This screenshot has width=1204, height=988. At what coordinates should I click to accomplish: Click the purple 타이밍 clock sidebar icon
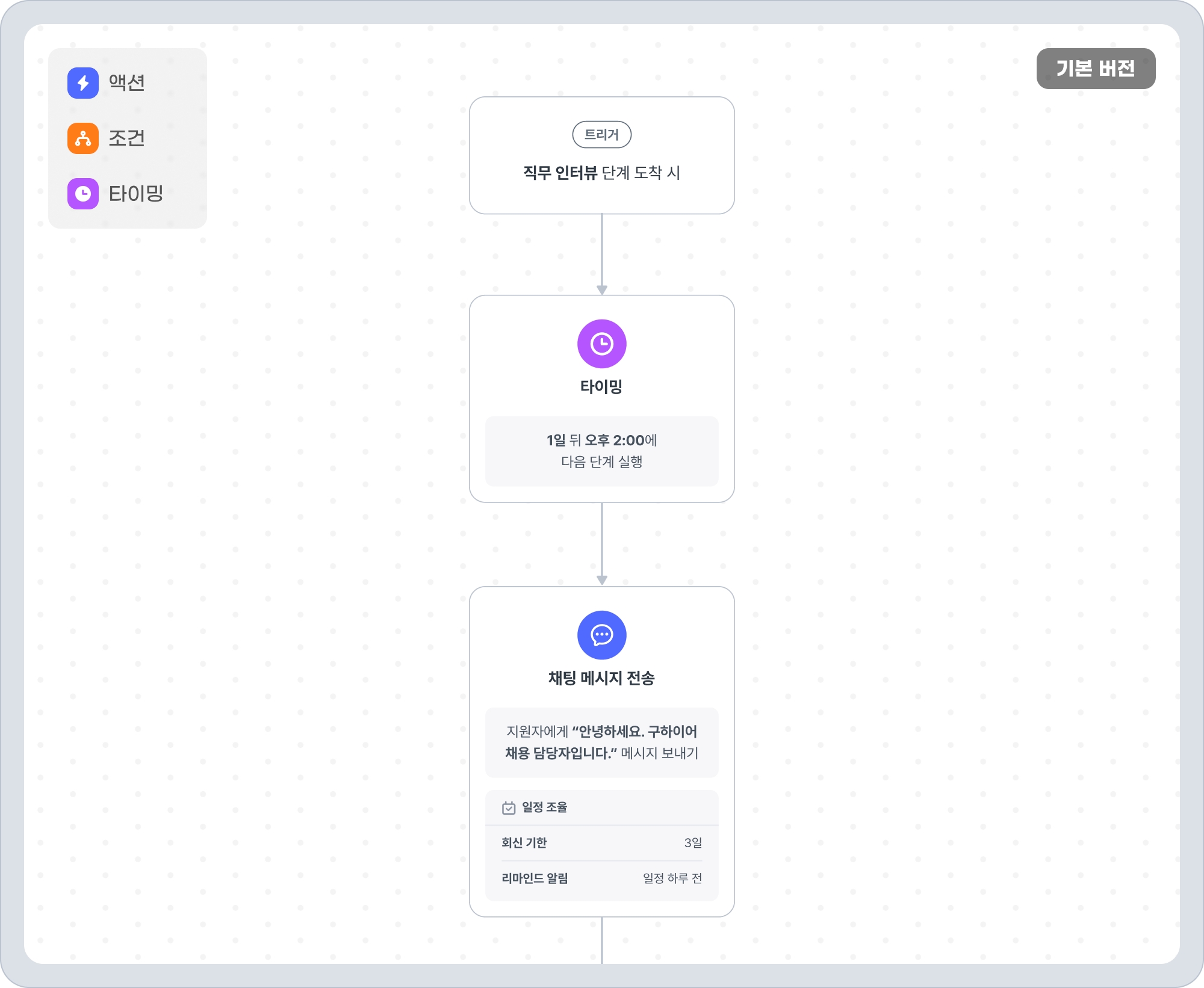point(83,194)
